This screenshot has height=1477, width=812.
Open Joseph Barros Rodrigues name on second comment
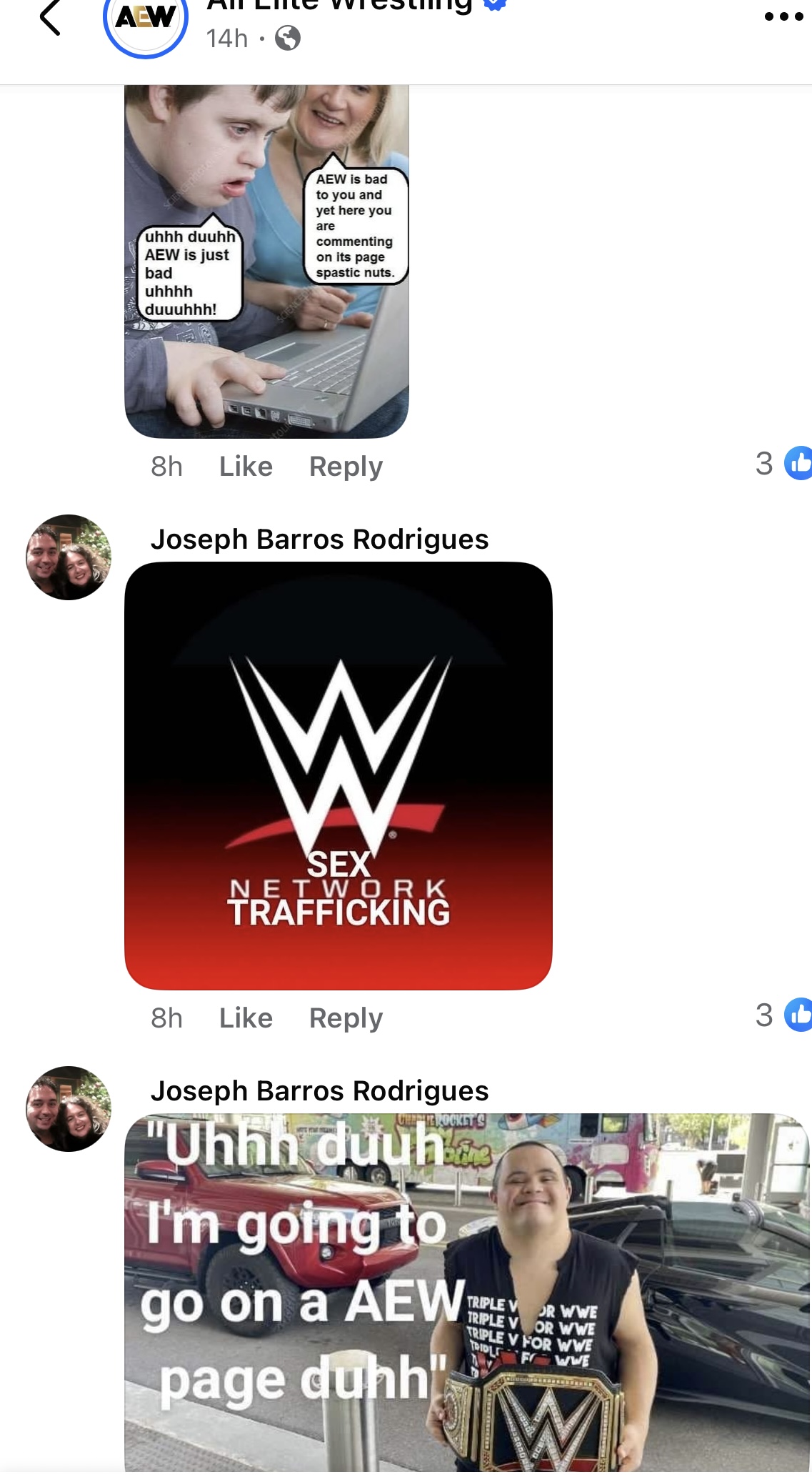pyautogui.click(x=319, y=539)
